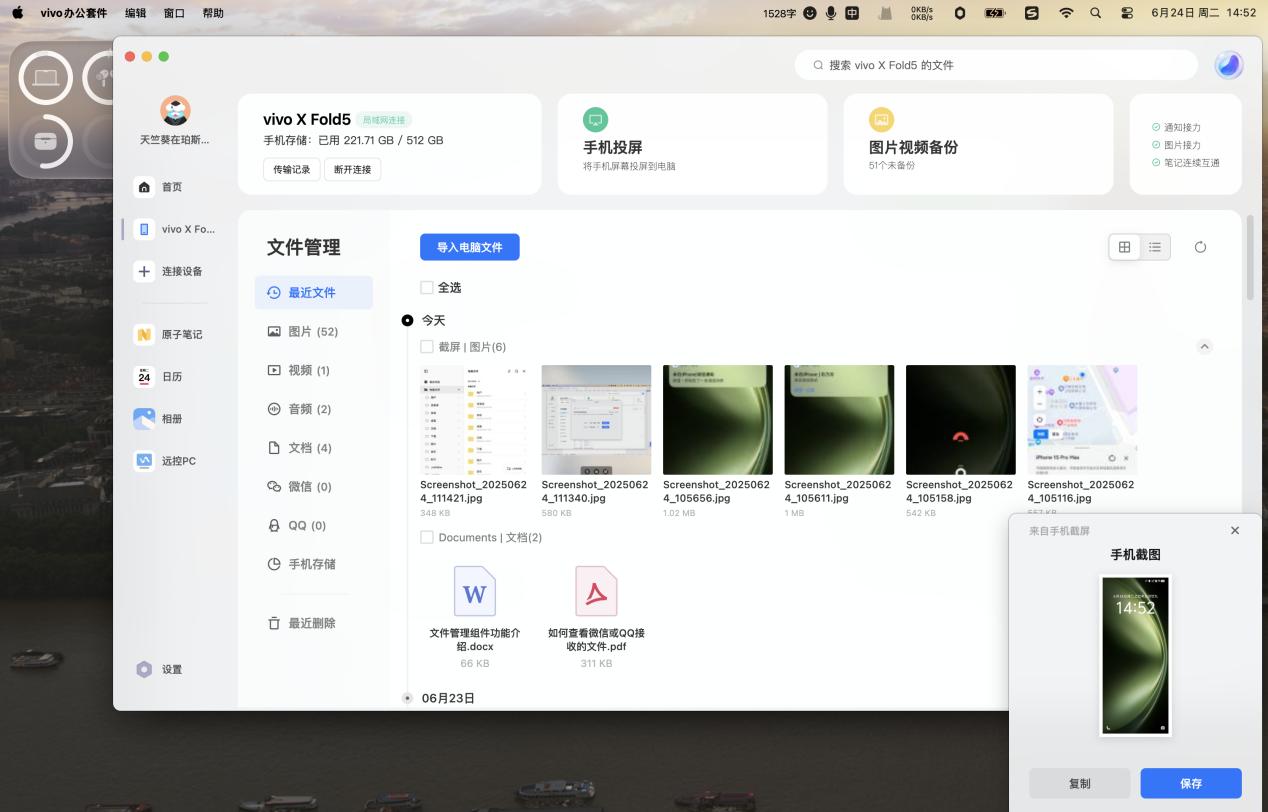Screen dimensions: 1268x812
Task: Open the Word document 文件管理组件功能介绍.docx
Action: pos(474,591)
